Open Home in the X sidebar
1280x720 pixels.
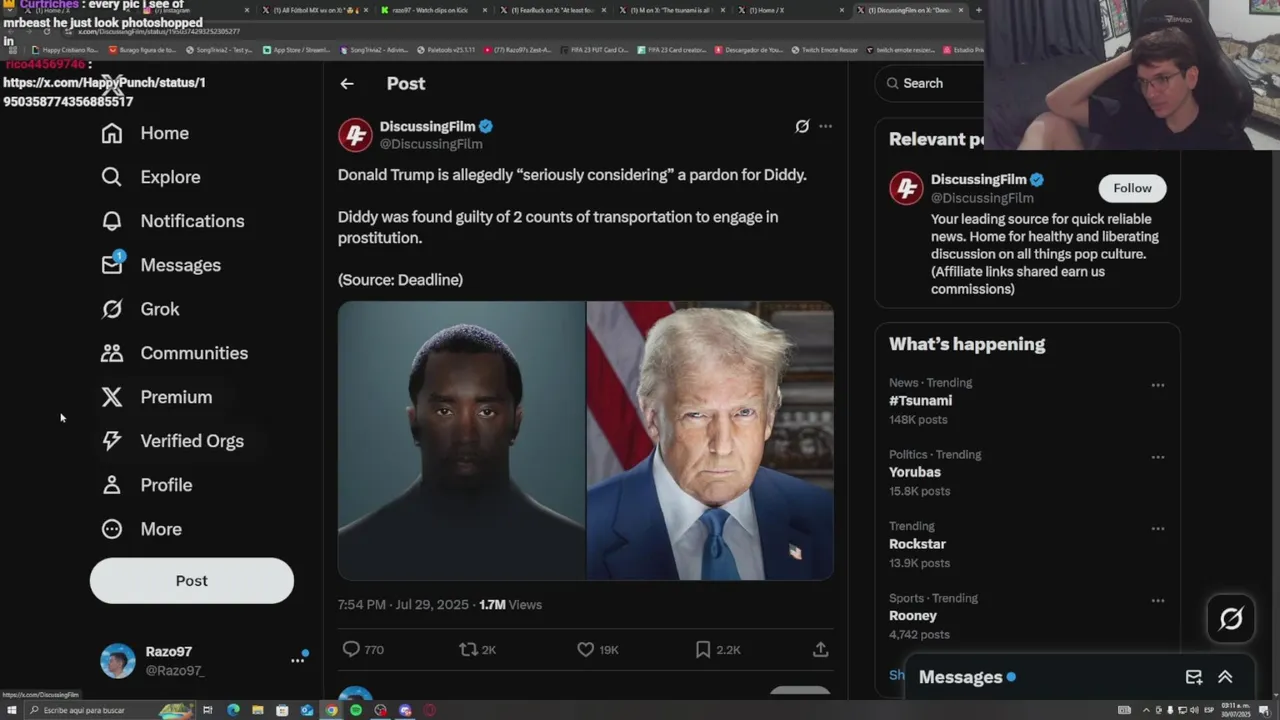coord(144,133)
